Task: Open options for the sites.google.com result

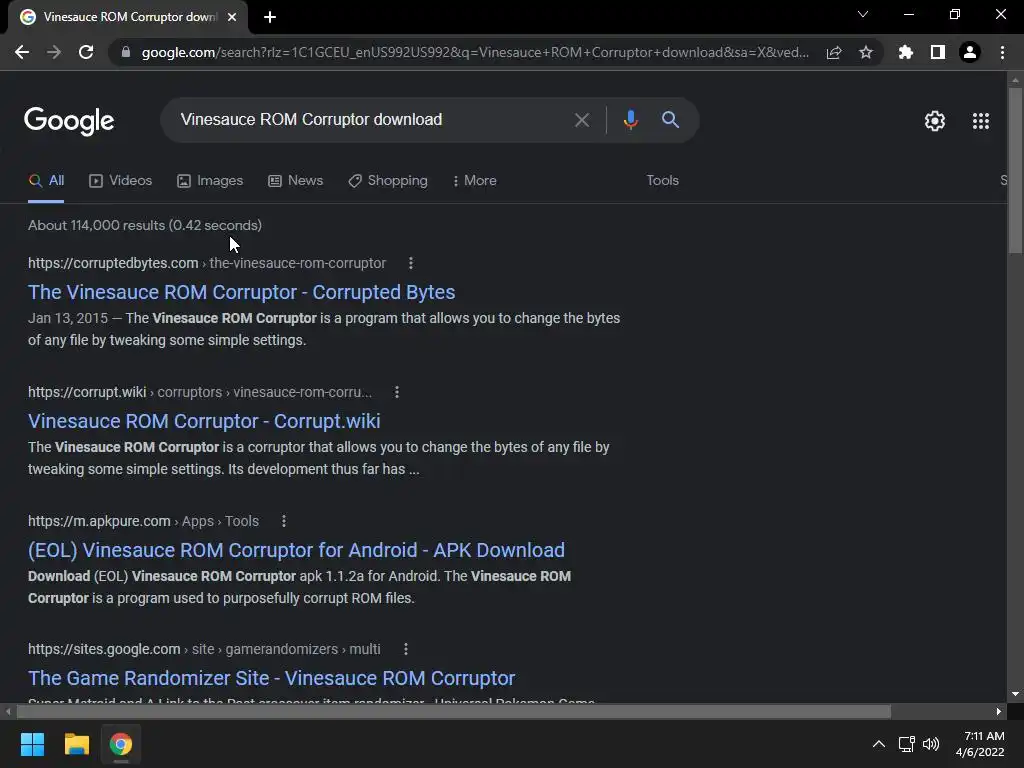Action: click(x=406, y=649)
